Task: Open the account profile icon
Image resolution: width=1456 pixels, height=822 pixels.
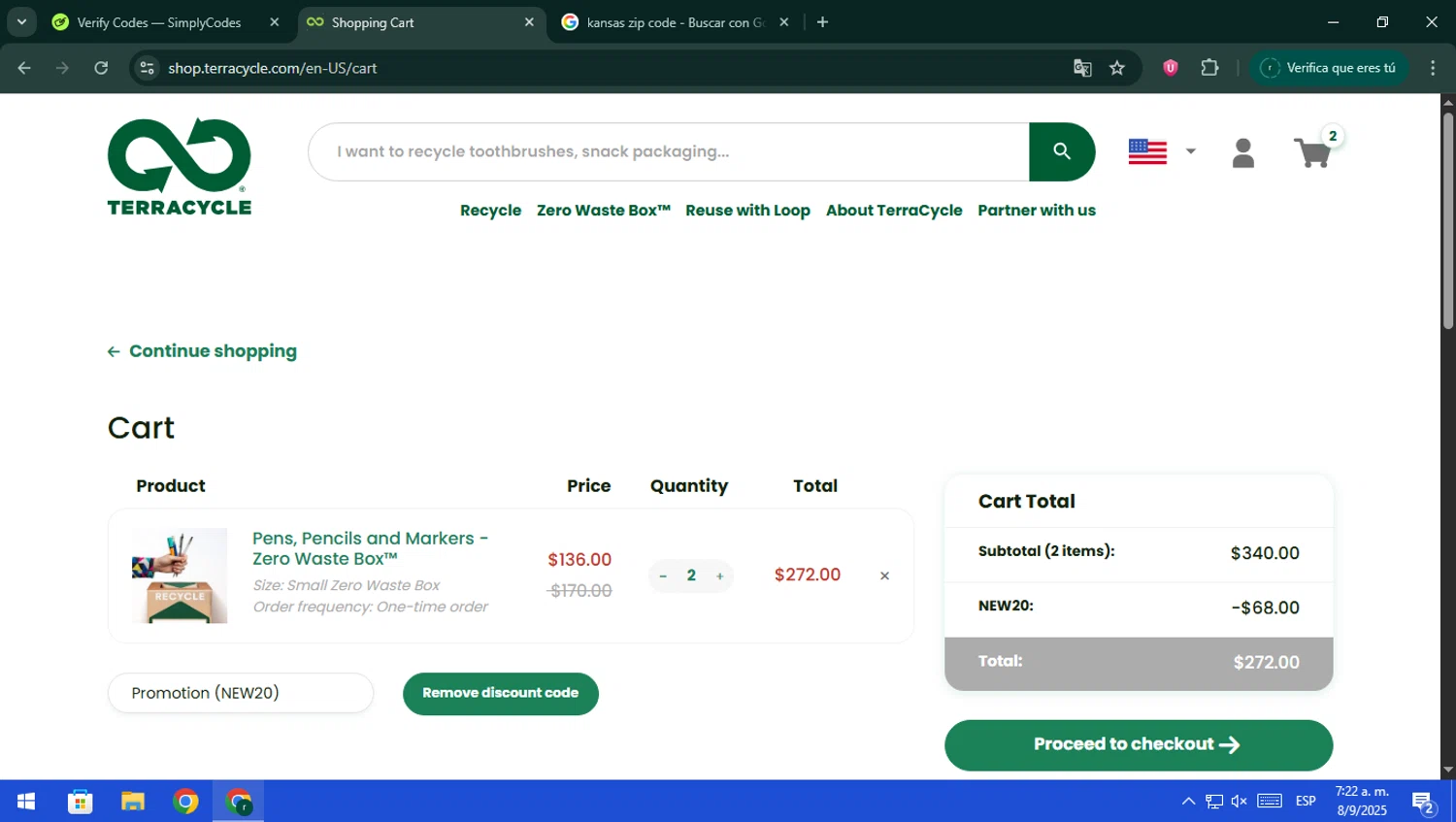Action: pos(1242,152)
